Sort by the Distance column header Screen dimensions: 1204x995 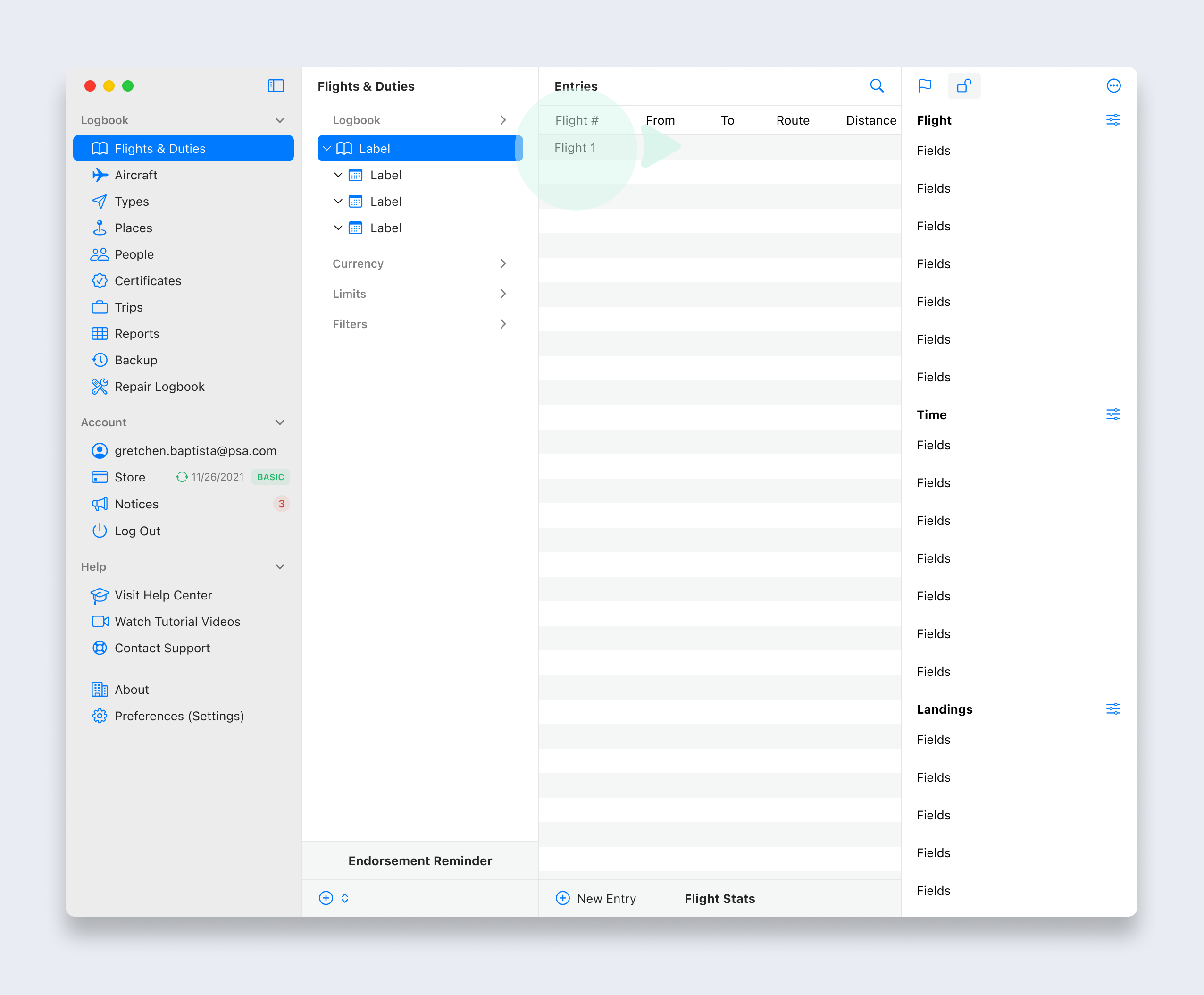point(870,120)
